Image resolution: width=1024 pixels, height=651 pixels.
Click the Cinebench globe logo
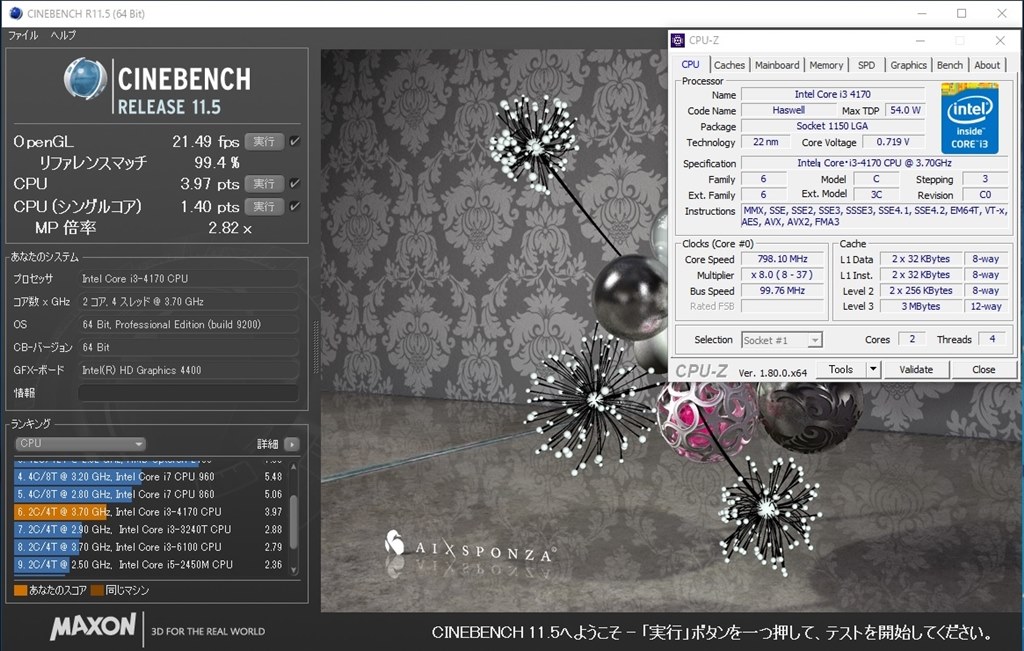click(x=86, y=79)
